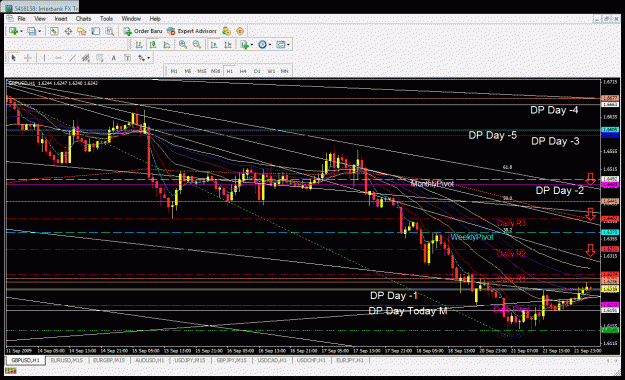Switch timeframe to M1
Image resolution: width=625 pixels, height=380 pixels.
click(x=174, y=71)
